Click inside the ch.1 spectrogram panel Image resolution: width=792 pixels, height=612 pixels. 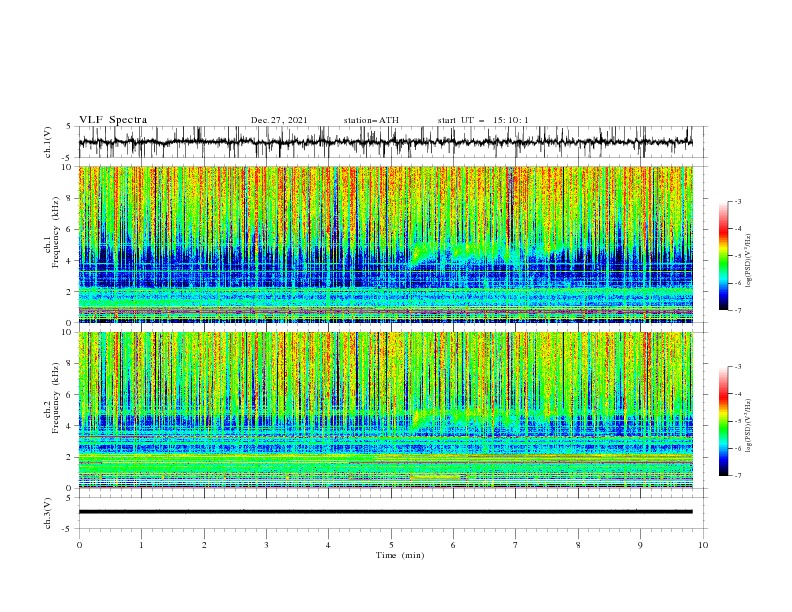[x=385, y=244]
